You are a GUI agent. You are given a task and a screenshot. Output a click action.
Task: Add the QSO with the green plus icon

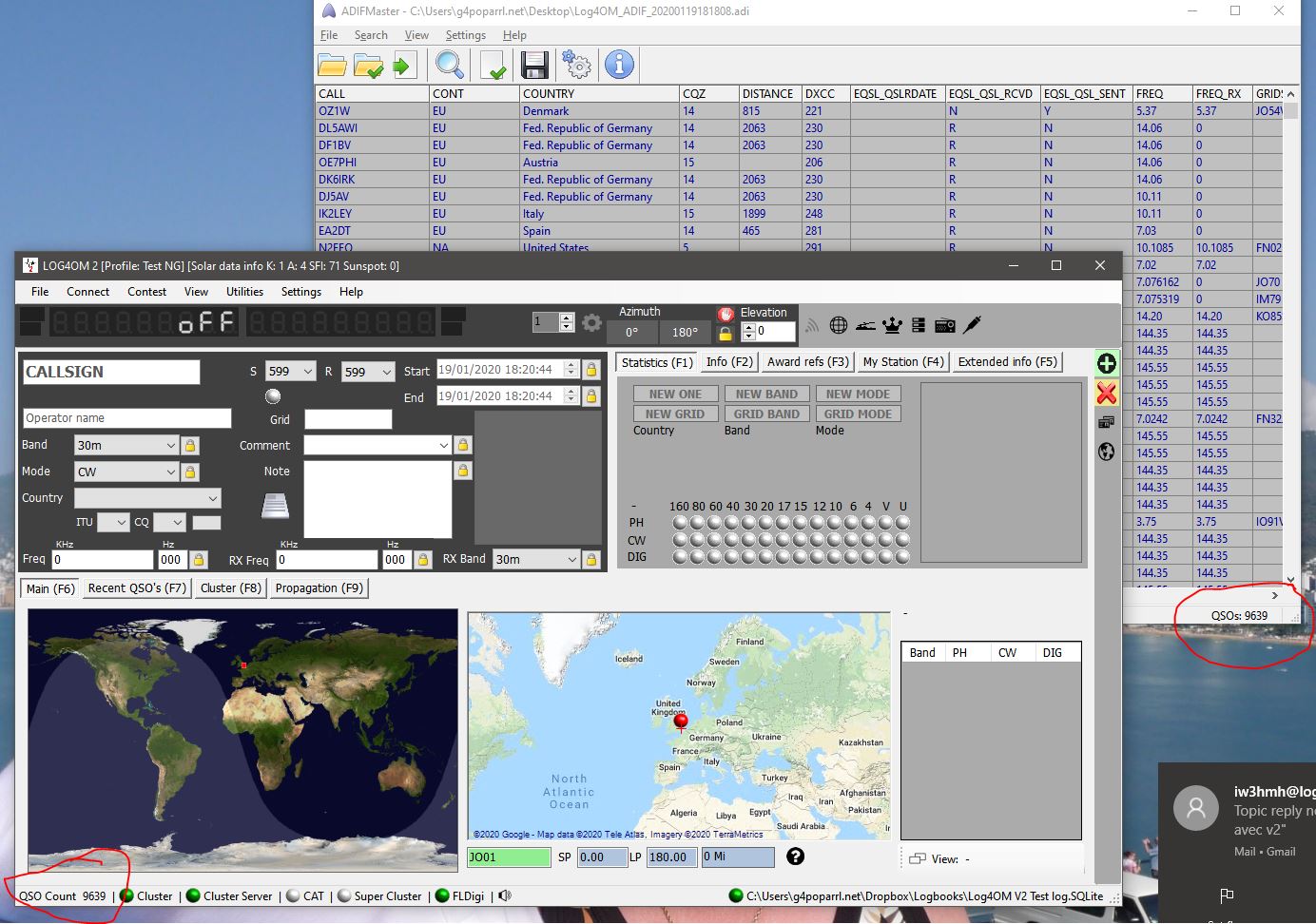1106,363
